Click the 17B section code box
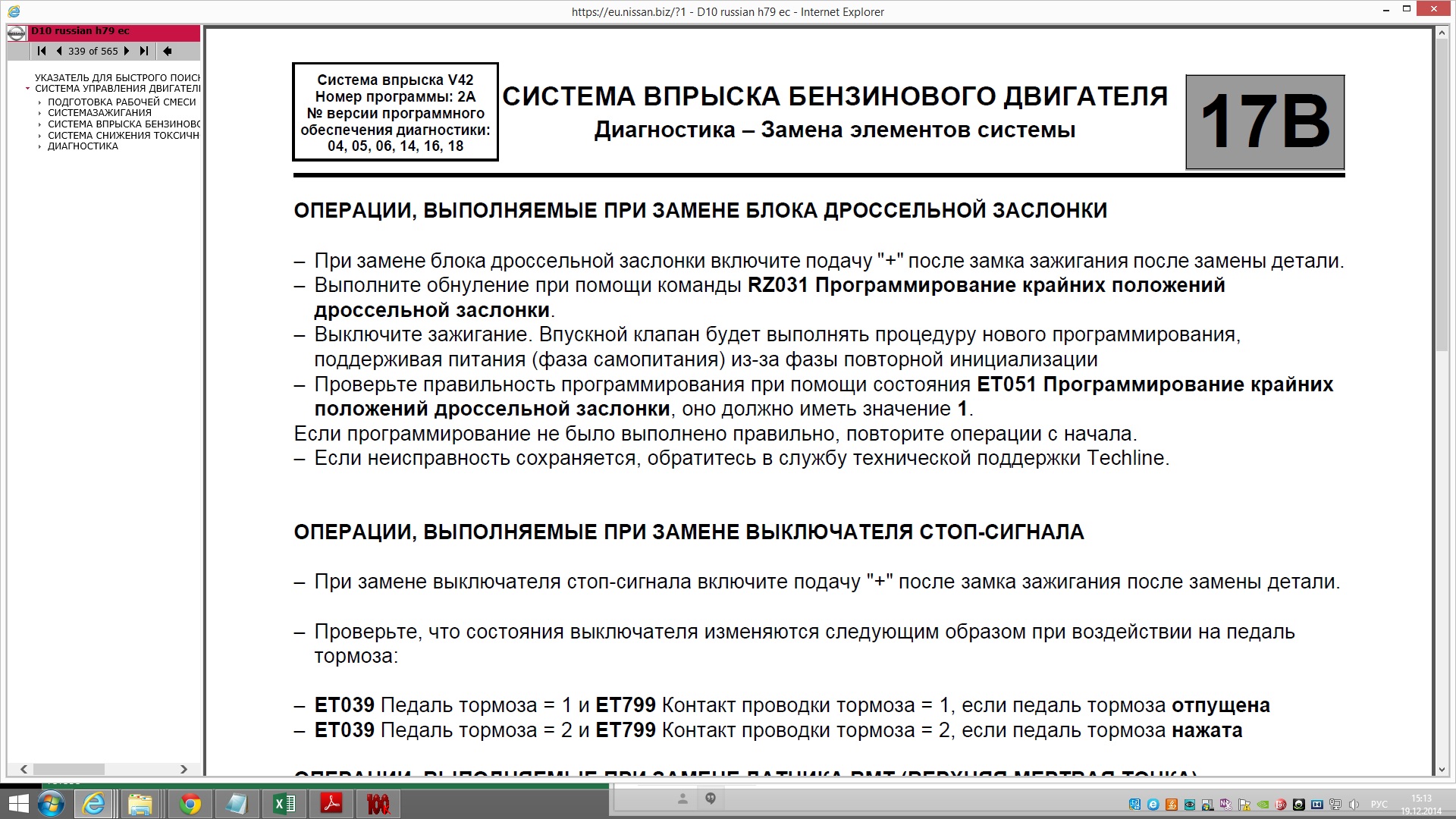Viewport: 1456px width, 819px height. [x=1265, y=121]
